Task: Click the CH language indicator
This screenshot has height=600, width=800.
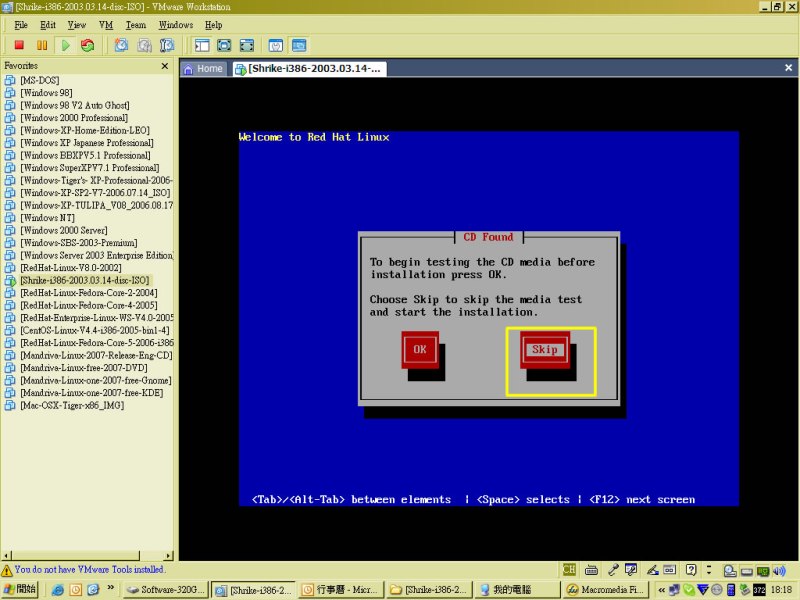Action: (x=569, y=569)
